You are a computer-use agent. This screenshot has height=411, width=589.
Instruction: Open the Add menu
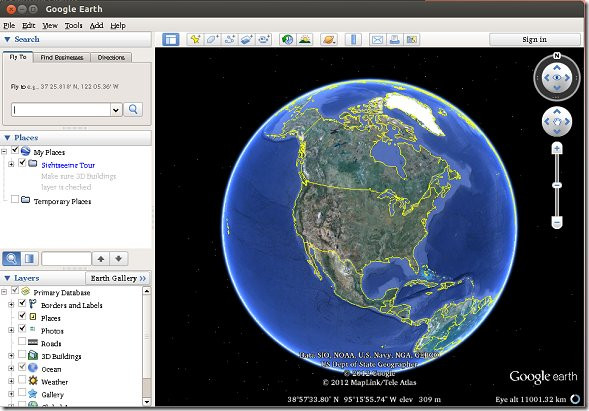(97, 26)
